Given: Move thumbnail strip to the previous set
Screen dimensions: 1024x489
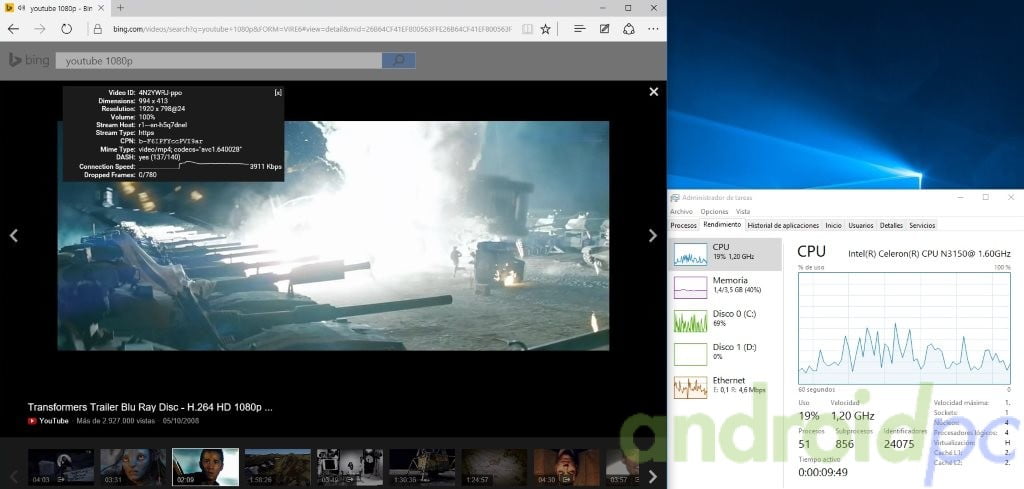Looking at the screenshot, I should coord(13,476).
